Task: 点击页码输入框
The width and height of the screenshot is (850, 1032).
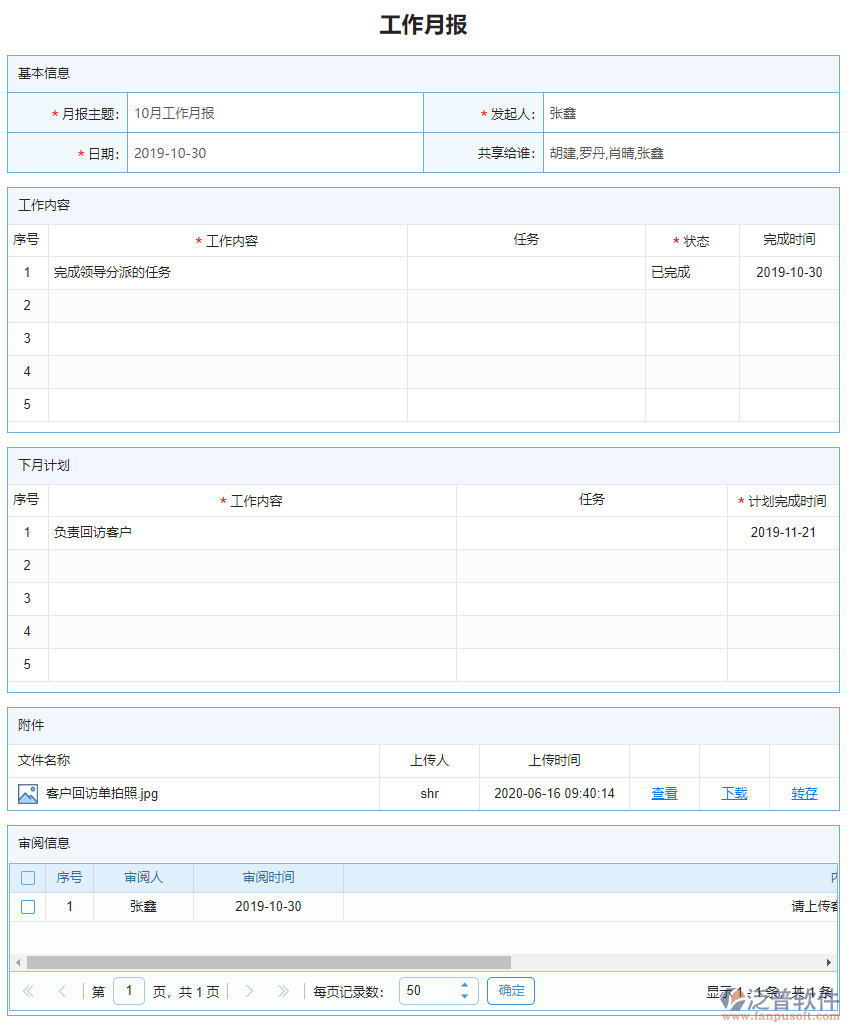Action: tap(129, 990)
